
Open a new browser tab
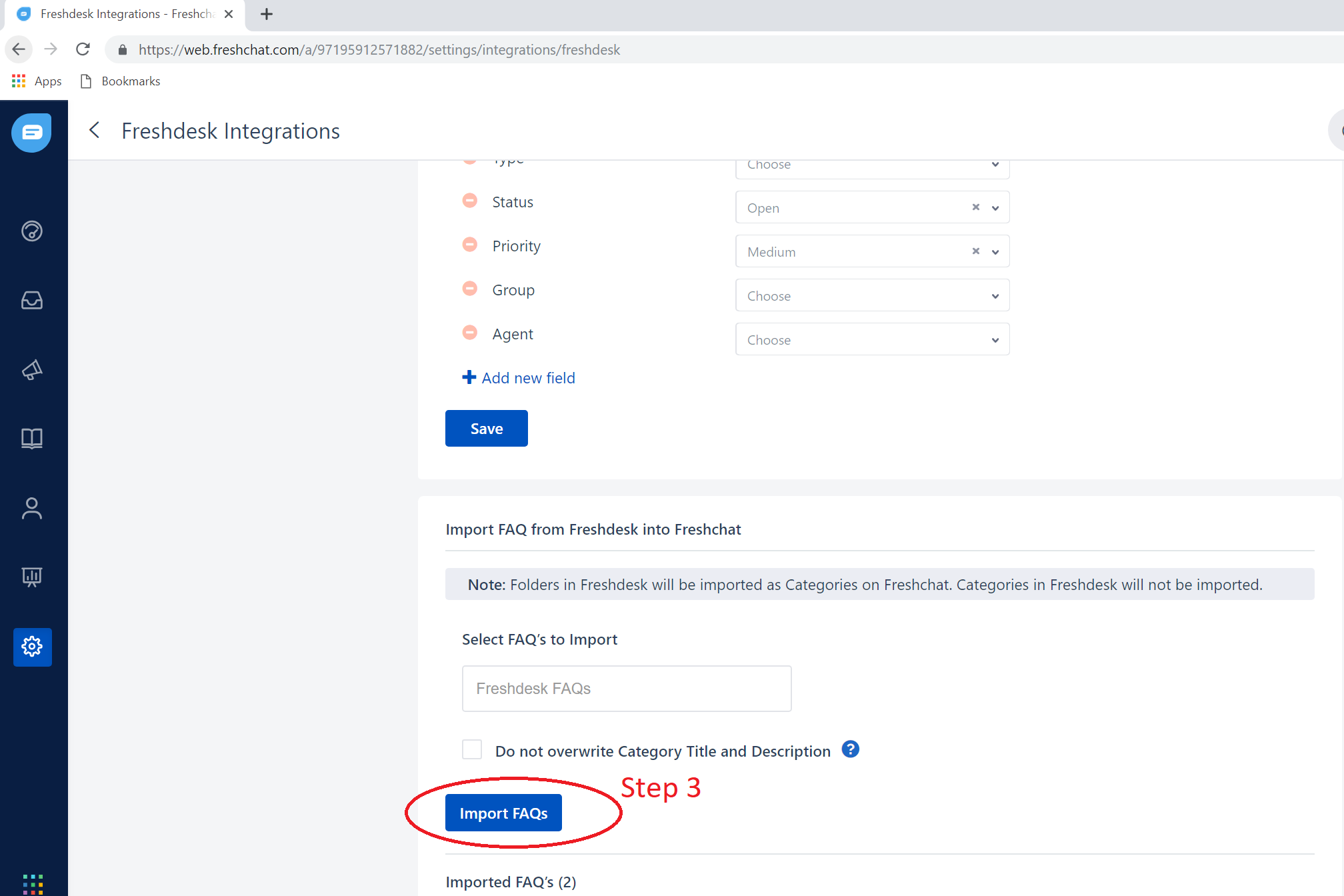(x=267, y=14)
